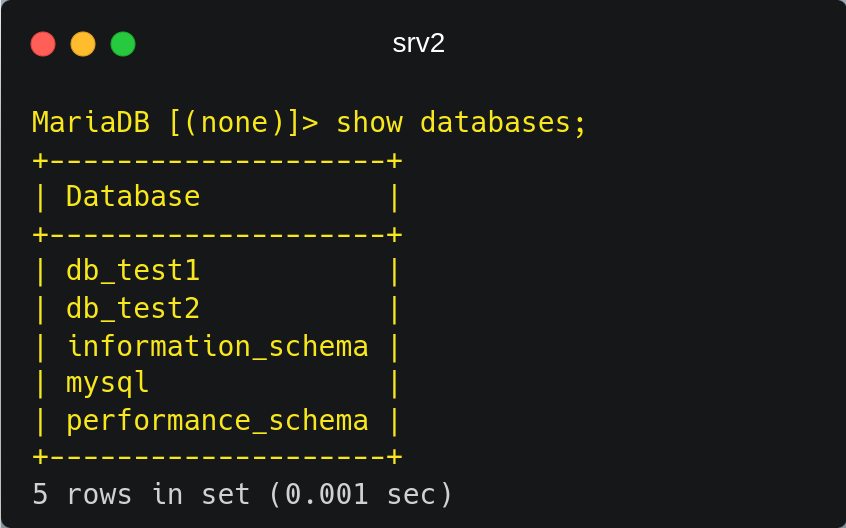
Task: Click the bottom border line of table
Action: coord(217,457)
